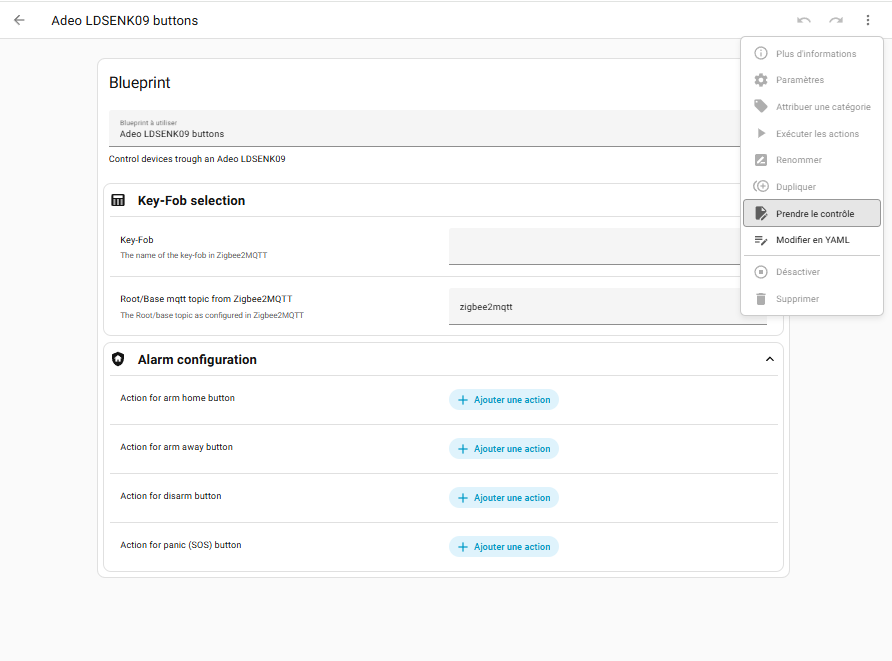Collapse the Alarm configuration section
892x661 pixels.
pos(769,359)
